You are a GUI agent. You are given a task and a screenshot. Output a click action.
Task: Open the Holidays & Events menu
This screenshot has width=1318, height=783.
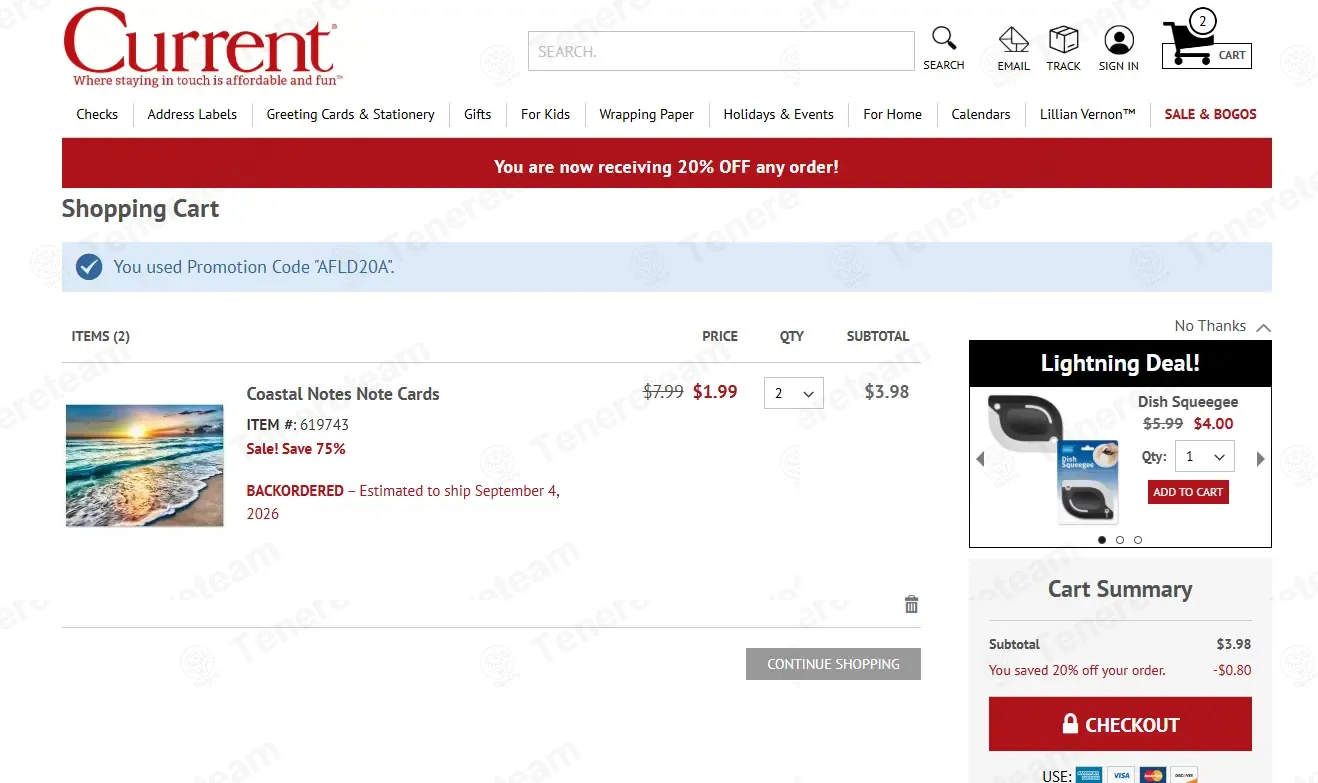point(778,114)
